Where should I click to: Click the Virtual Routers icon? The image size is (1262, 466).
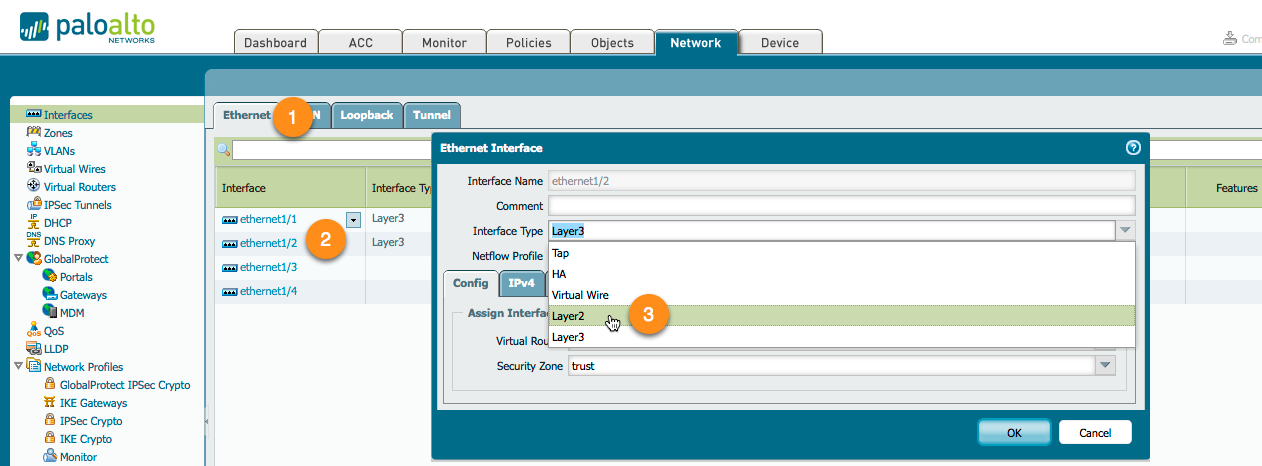pos(33,187)
